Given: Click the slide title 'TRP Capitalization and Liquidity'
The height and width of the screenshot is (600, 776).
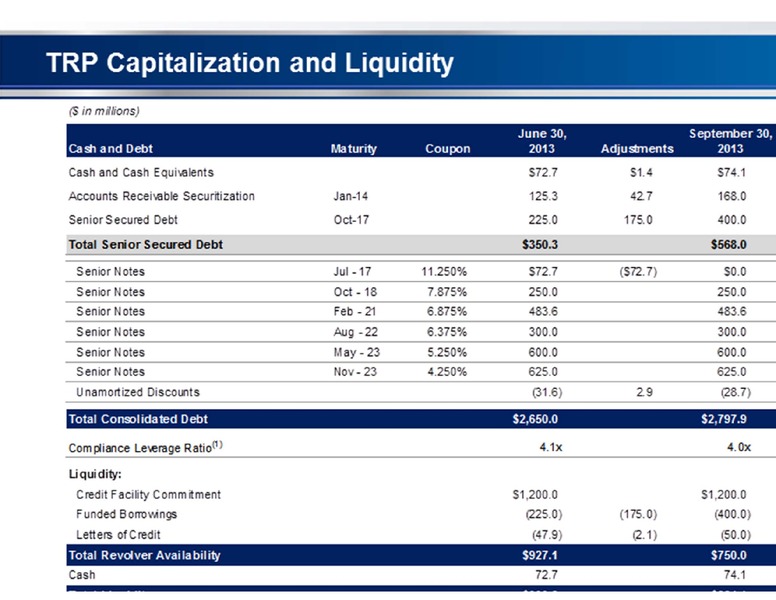Looking at the screenshot, I should pos(250,63).
